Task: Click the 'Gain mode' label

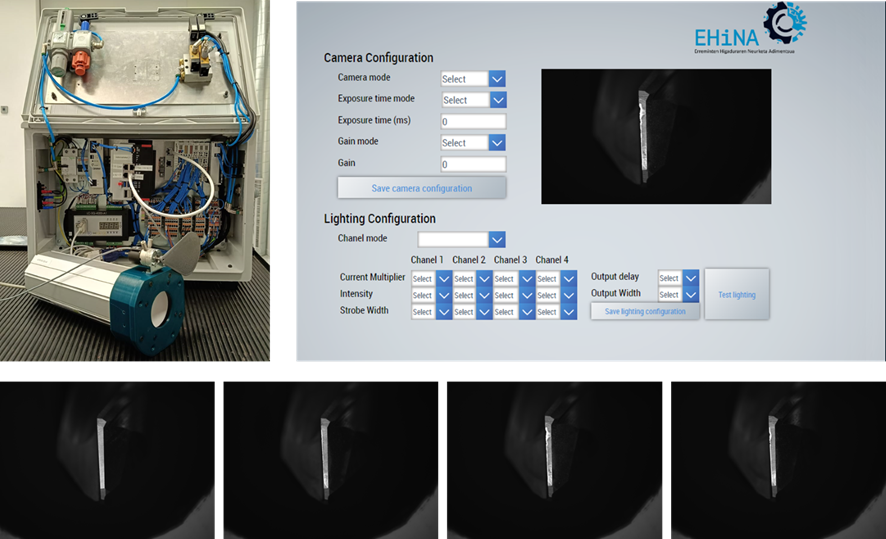Action: tap(358, 141)
